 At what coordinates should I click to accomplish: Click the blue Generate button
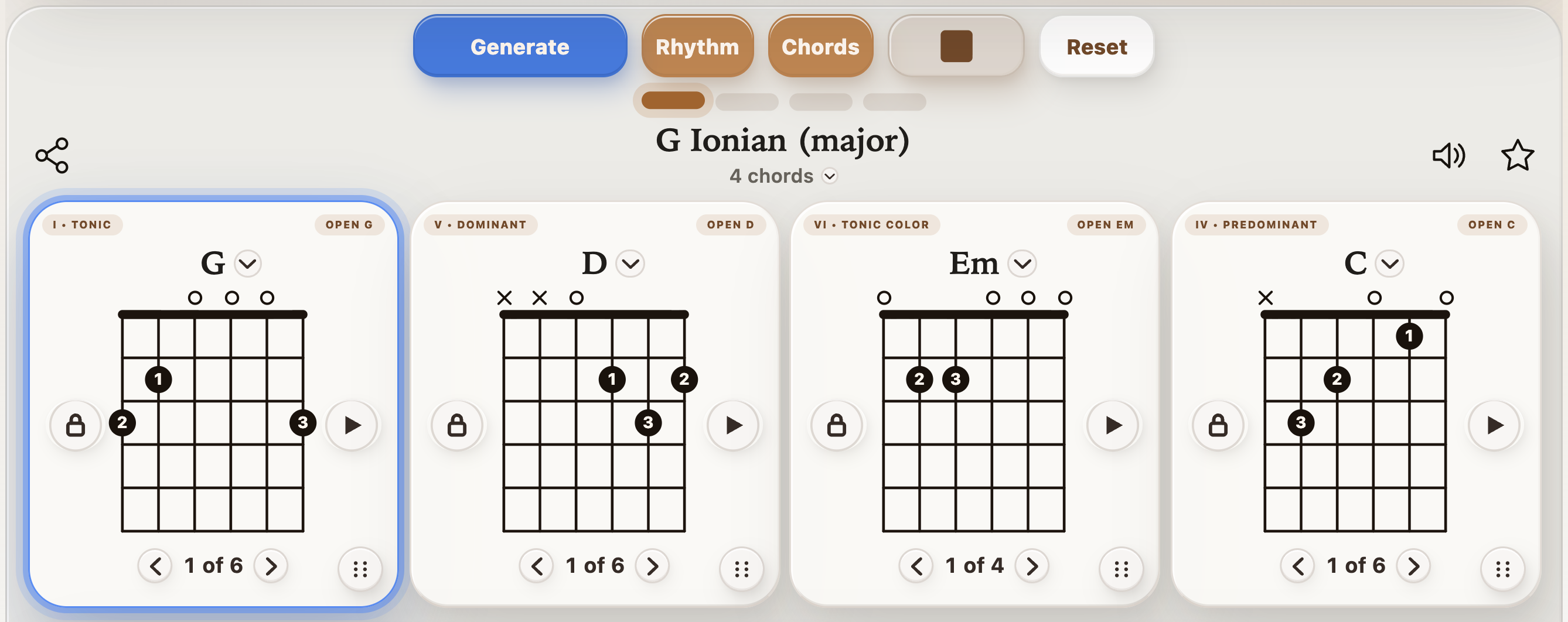tap(520, 46)
